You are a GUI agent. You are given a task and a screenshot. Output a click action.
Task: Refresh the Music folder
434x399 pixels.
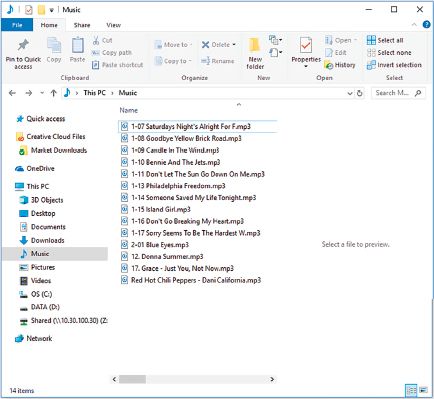359,93
